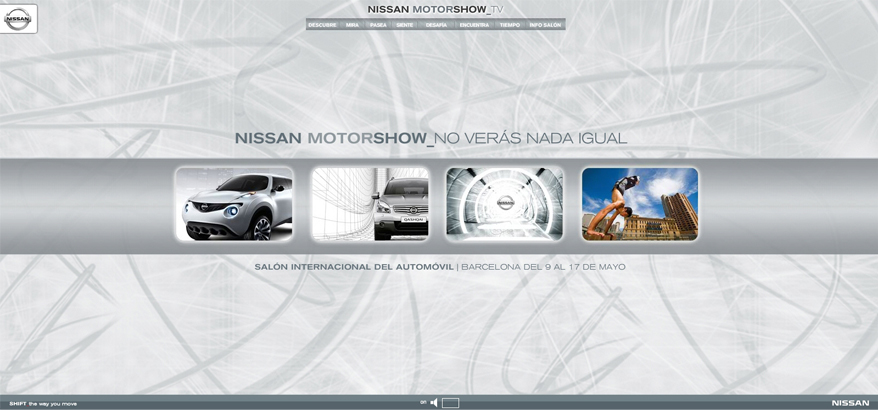Click the NISSAN MOTORSHOW_TV header title
Viewport: 878px width, 410px height.
pos(435,9)
